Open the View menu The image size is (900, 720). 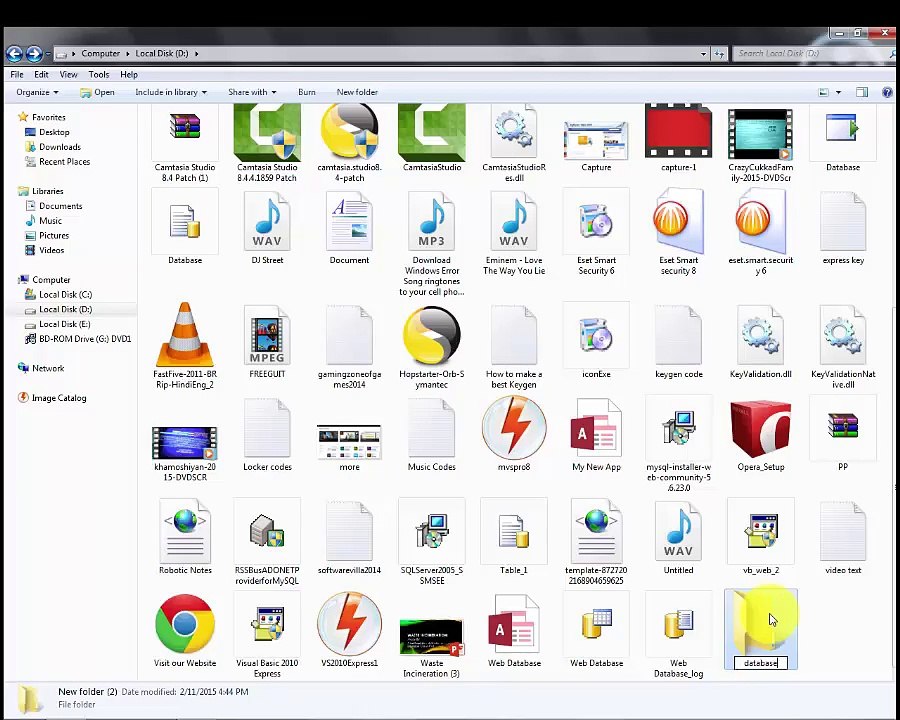[x=68, y=75]
